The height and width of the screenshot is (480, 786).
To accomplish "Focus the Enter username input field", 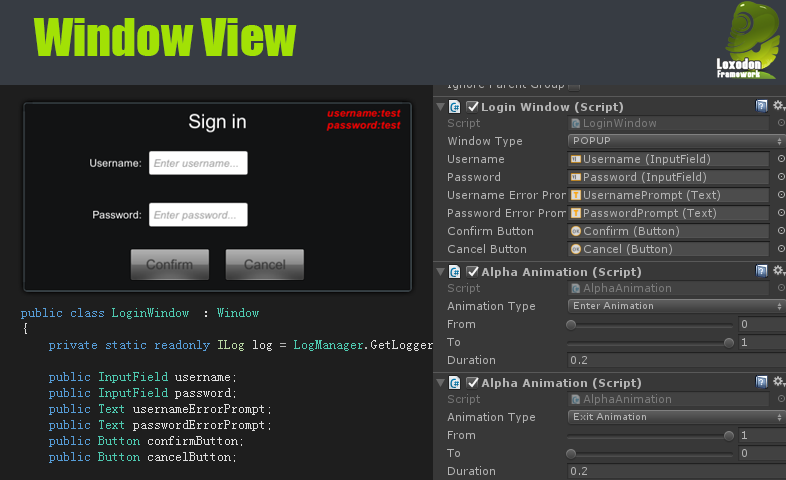I will [198, 163].
